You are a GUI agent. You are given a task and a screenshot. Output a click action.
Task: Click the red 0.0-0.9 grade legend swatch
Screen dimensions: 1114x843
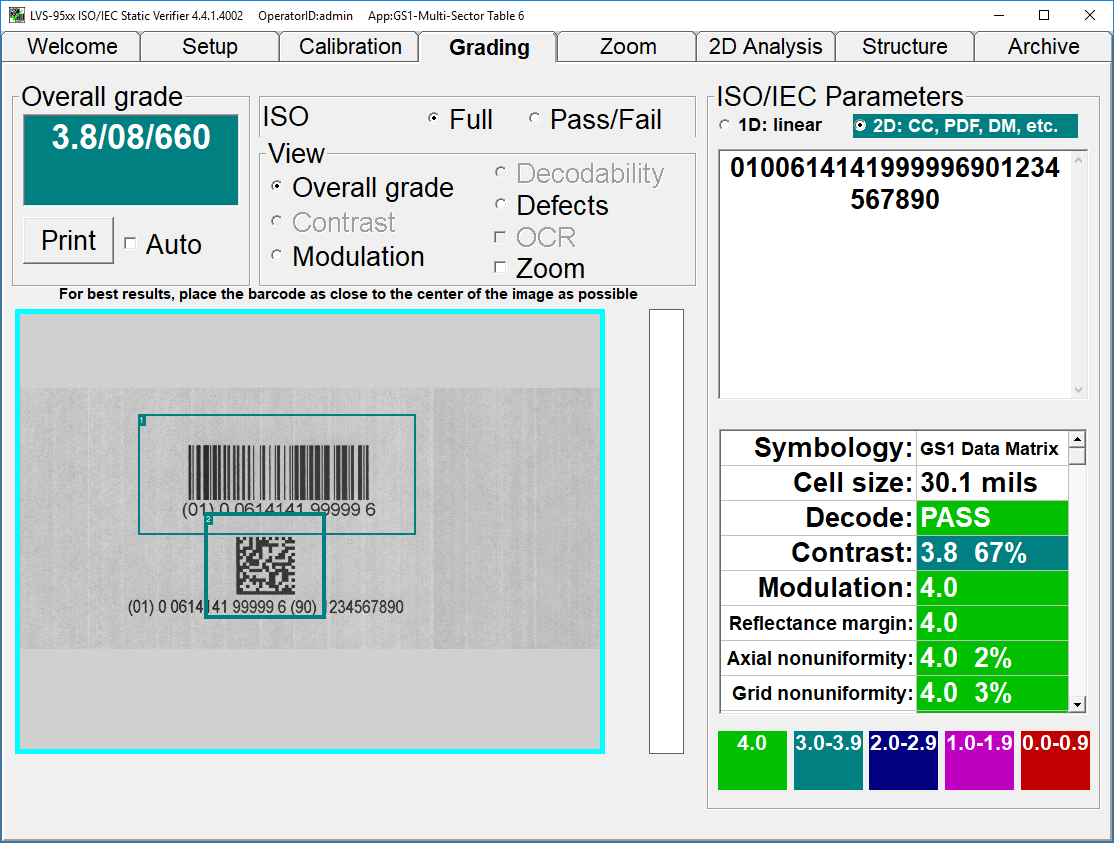(1055, 760)
